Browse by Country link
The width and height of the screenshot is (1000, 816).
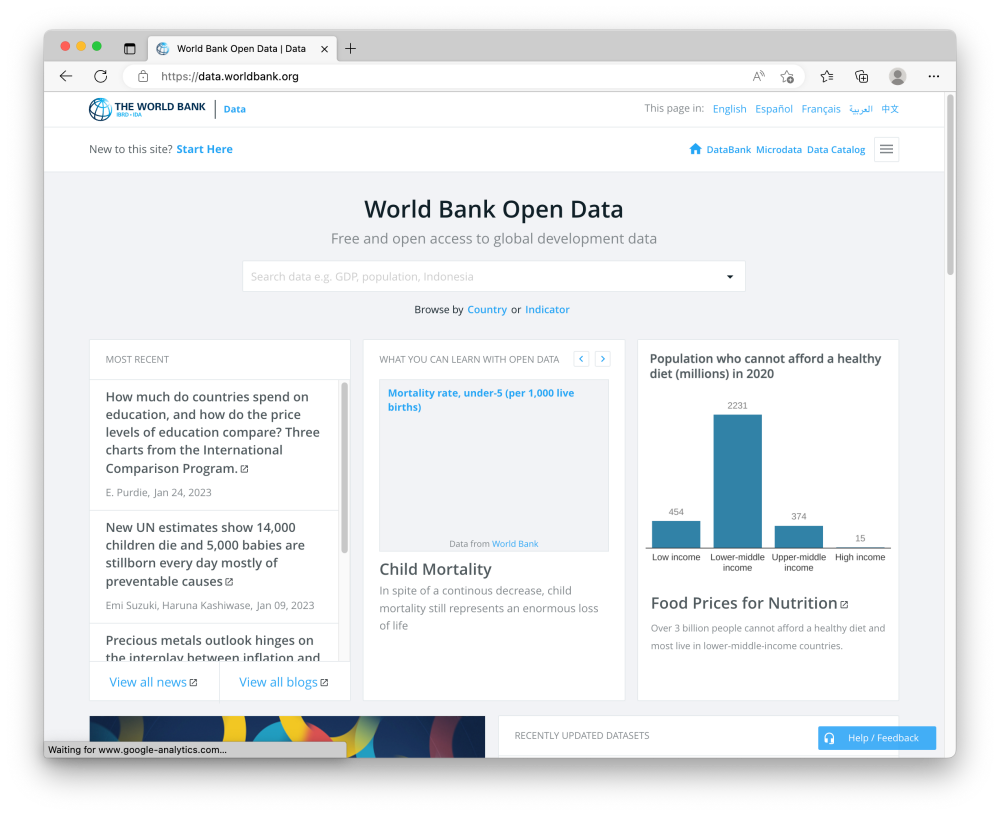487,309
